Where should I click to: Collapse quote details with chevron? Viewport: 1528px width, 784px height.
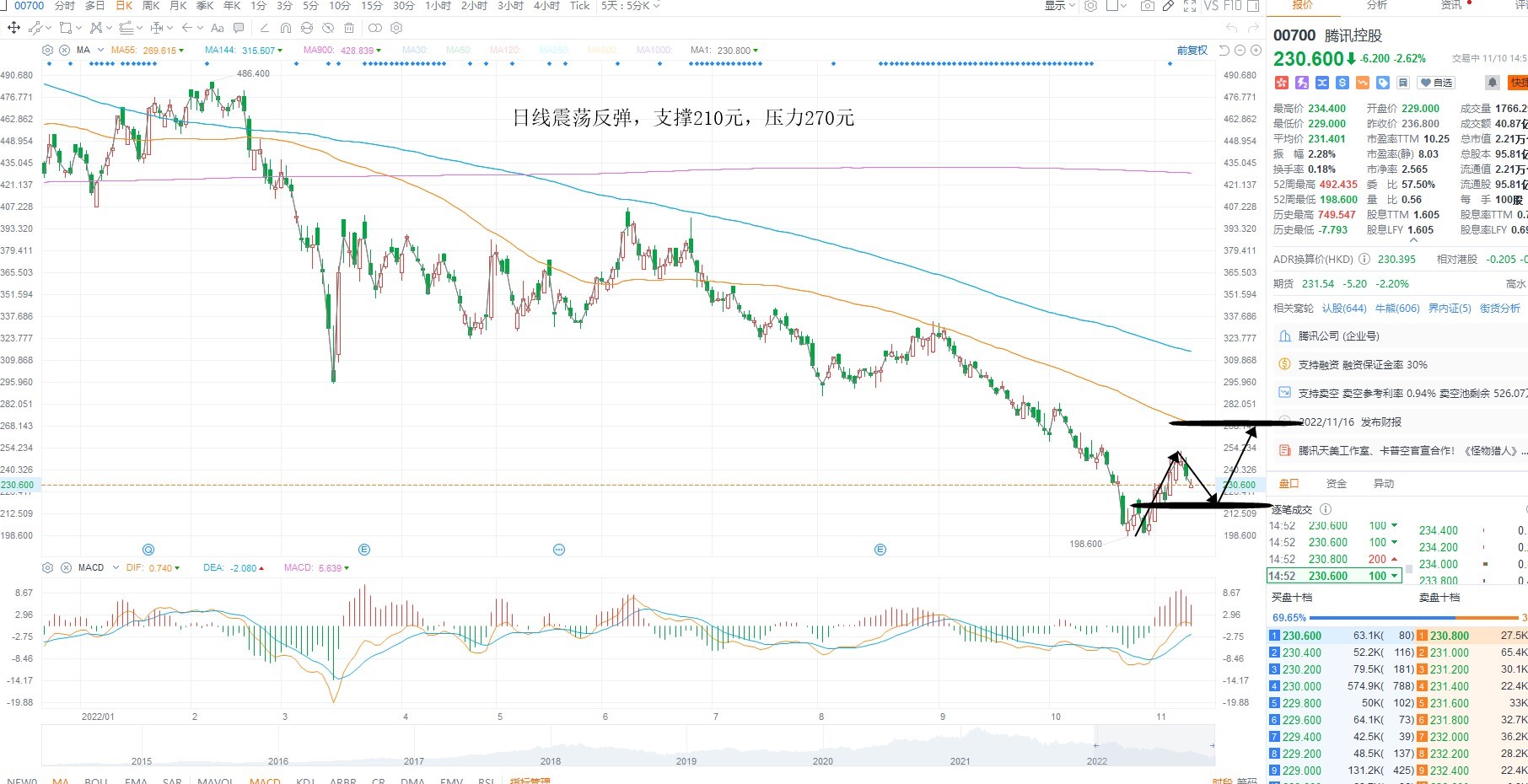[1413, 240]
